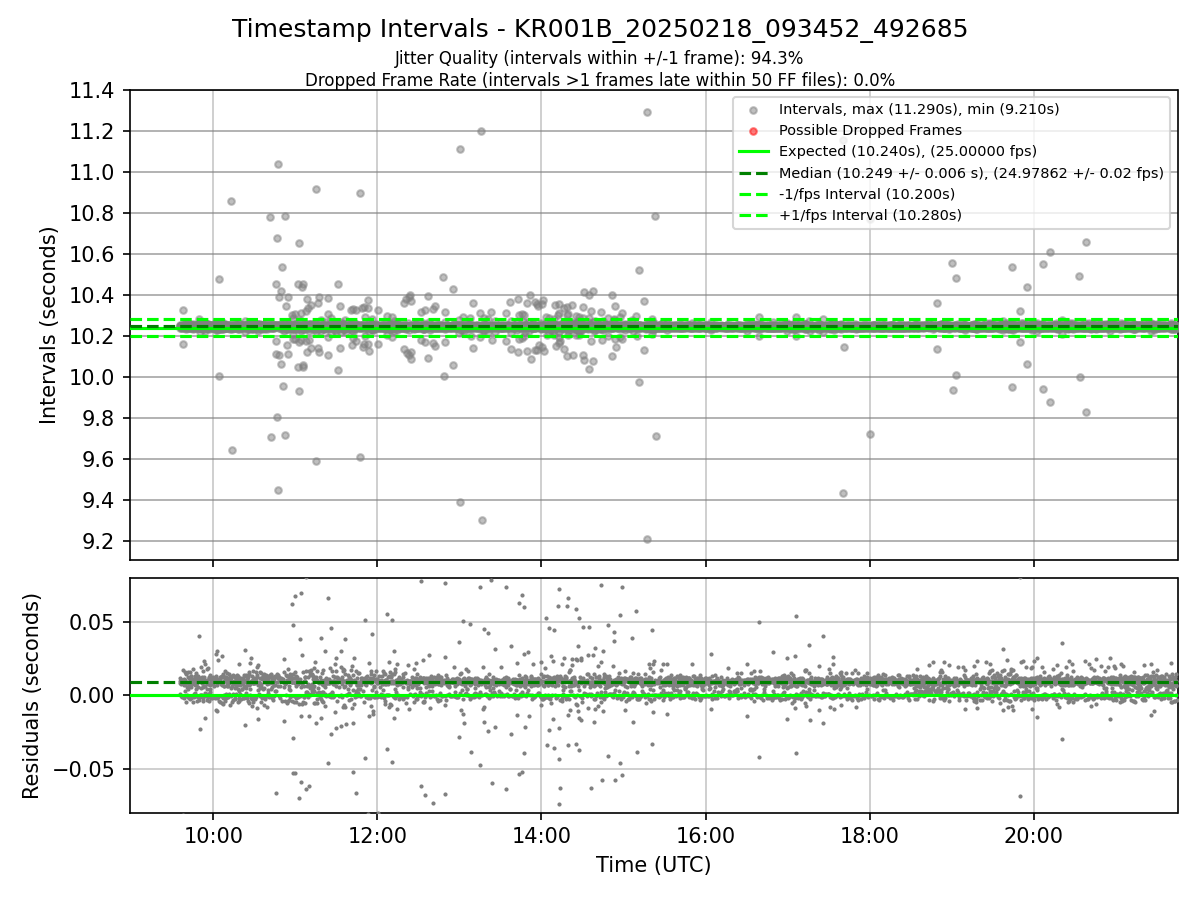Click legend entry 'Intervals, max (11.290s), min (9.210s)'
Image resolution: width=1200 pixels, height=900 pixels.
point(919,109)
